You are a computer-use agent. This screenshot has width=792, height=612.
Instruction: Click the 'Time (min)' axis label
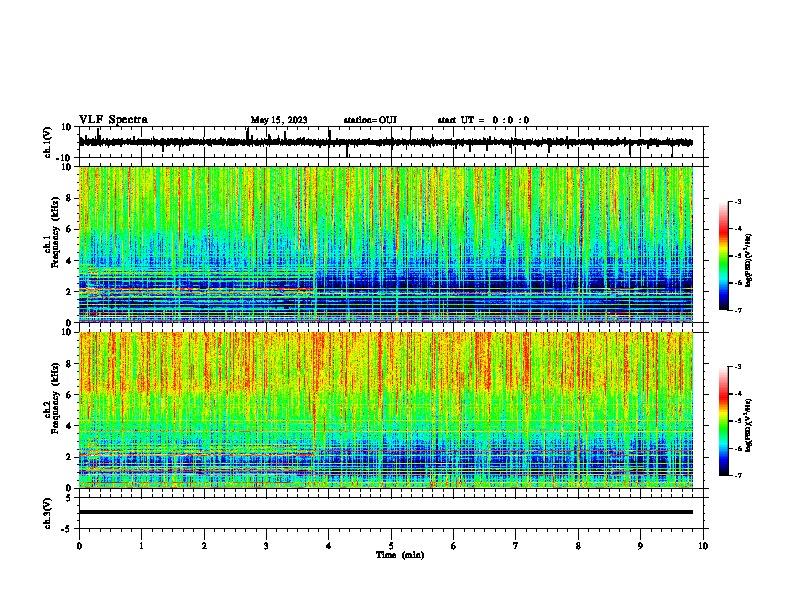(x=400, y=555)
